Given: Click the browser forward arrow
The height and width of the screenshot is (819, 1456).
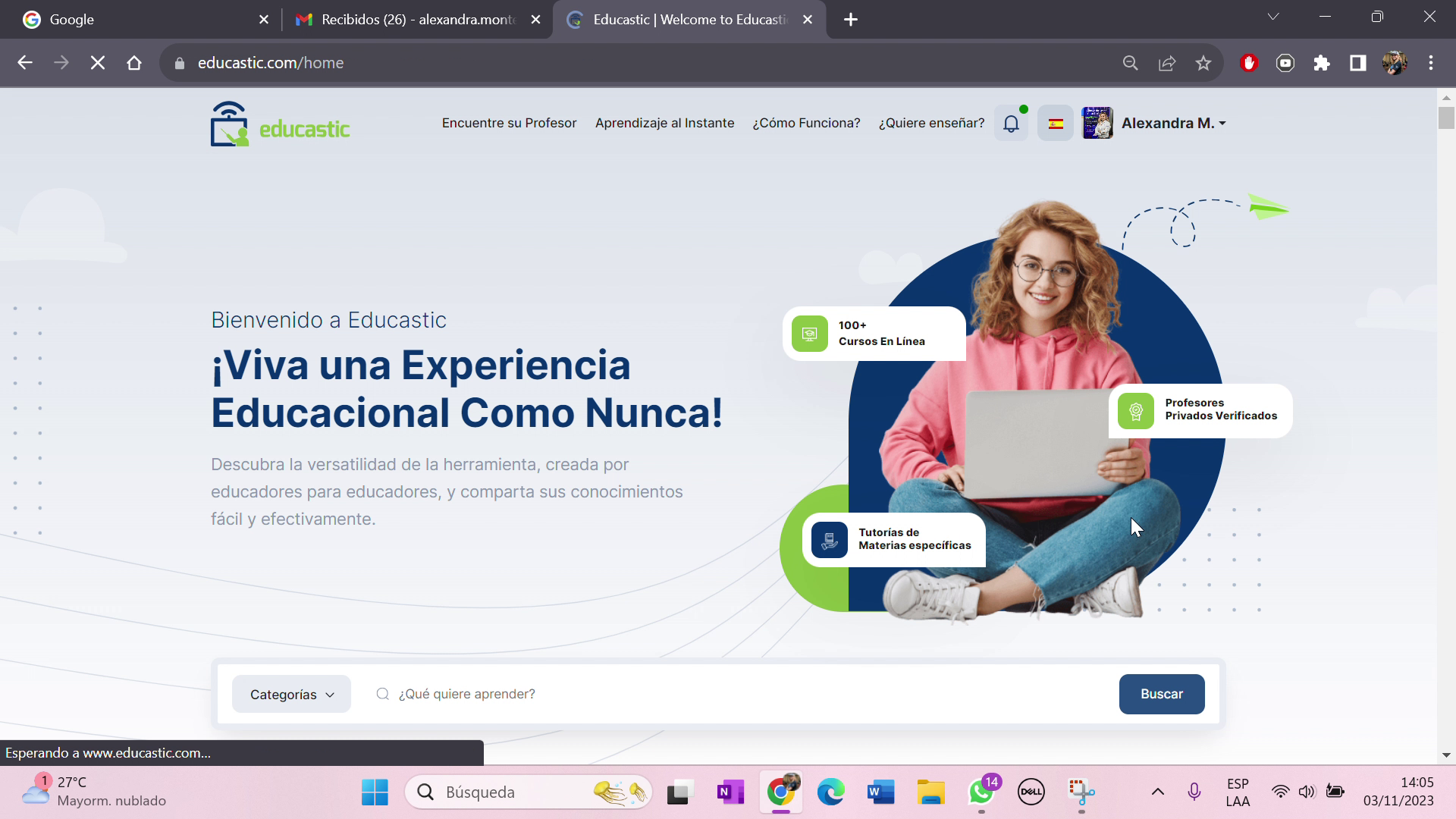Looking at the screenshot, I should point(61,63).
